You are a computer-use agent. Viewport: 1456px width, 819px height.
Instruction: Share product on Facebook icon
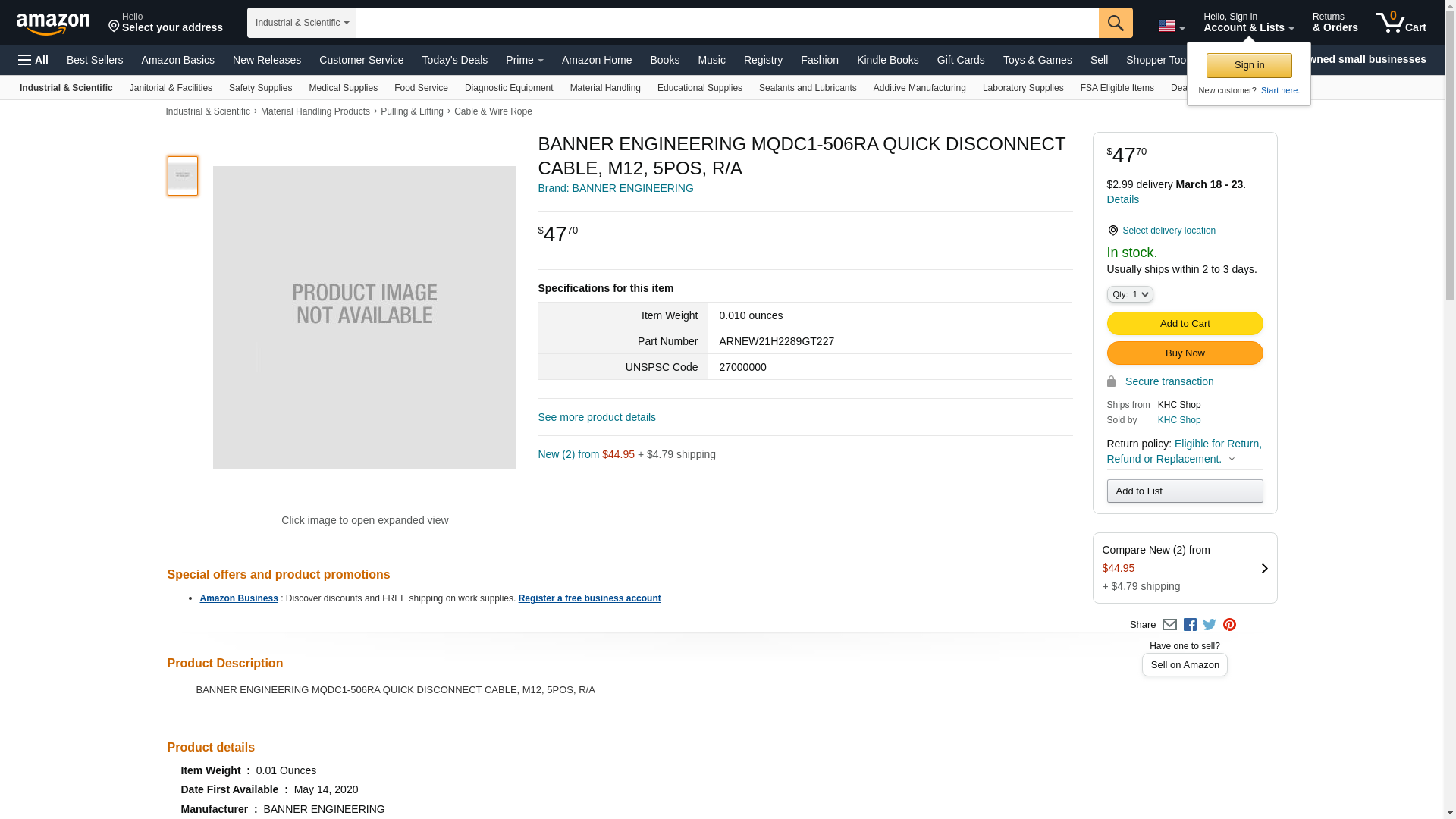(x=1190, y=625)
